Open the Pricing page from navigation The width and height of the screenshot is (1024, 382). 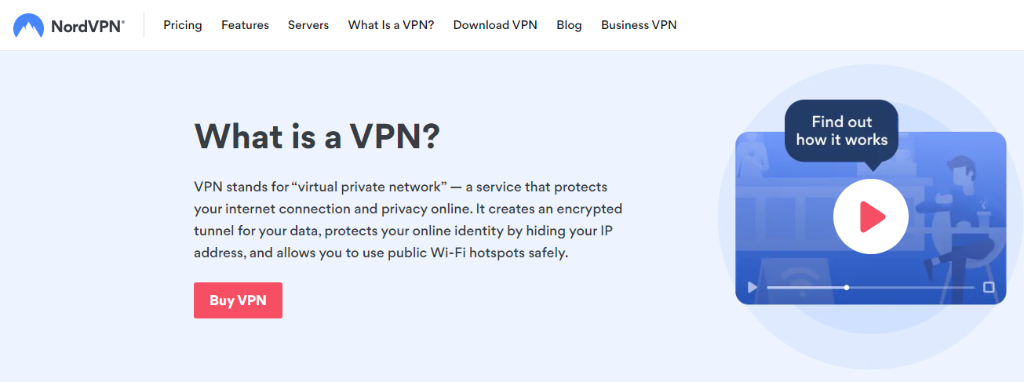pos(183,25)
